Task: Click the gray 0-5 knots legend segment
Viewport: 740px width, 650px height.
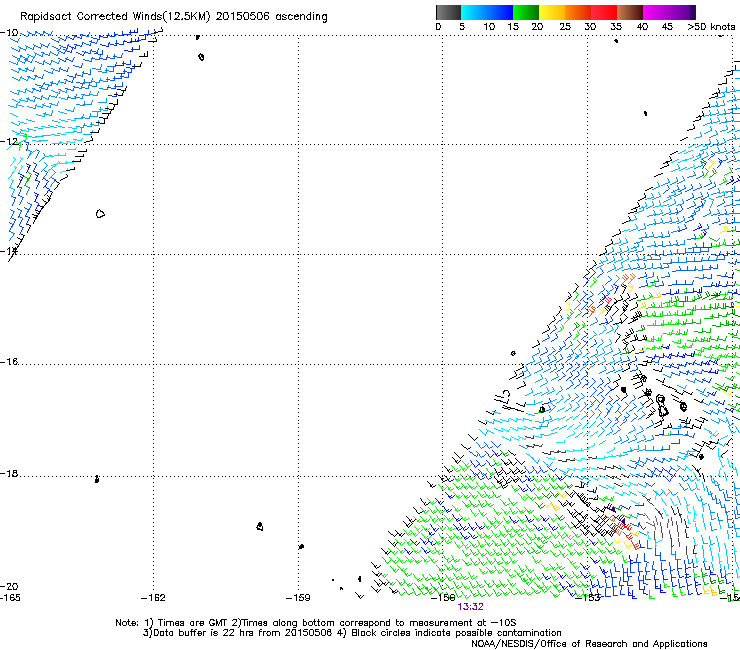Action: (448, 12)
